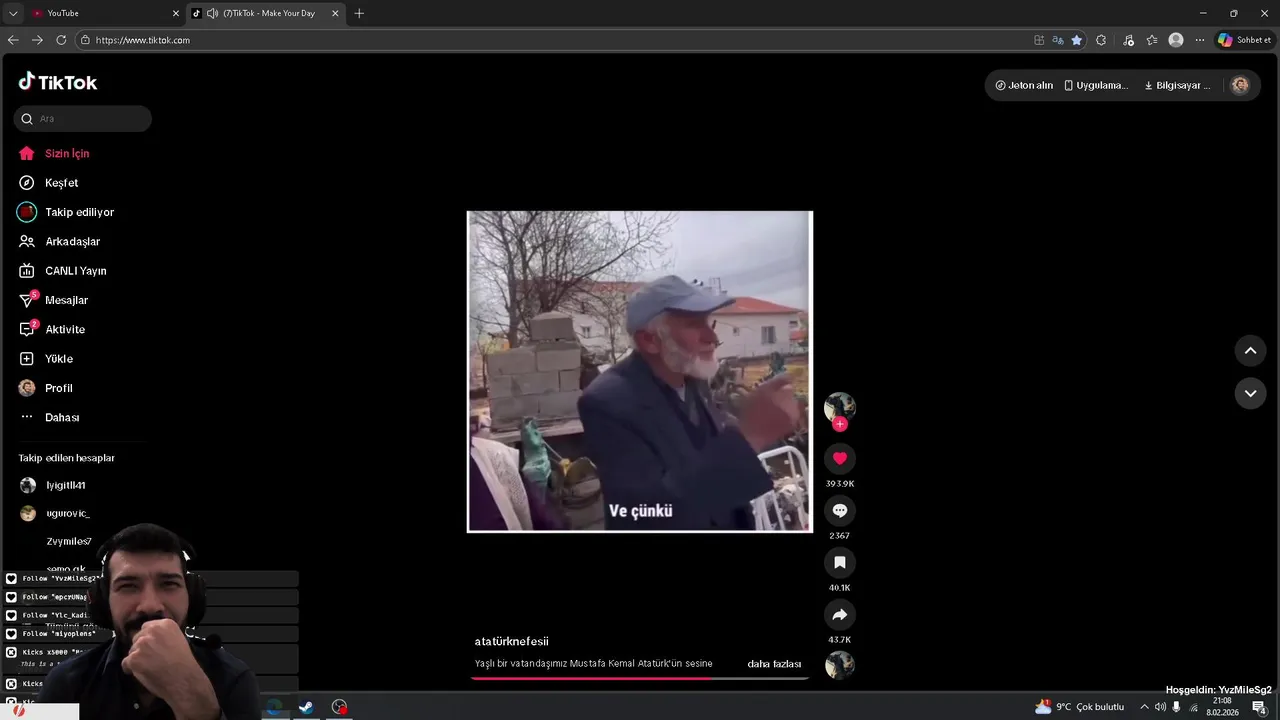Image resolution: width=1280 pixels, height=720 pixels.
Task: Follow creator with red plus button
Action: coord(840,424)
